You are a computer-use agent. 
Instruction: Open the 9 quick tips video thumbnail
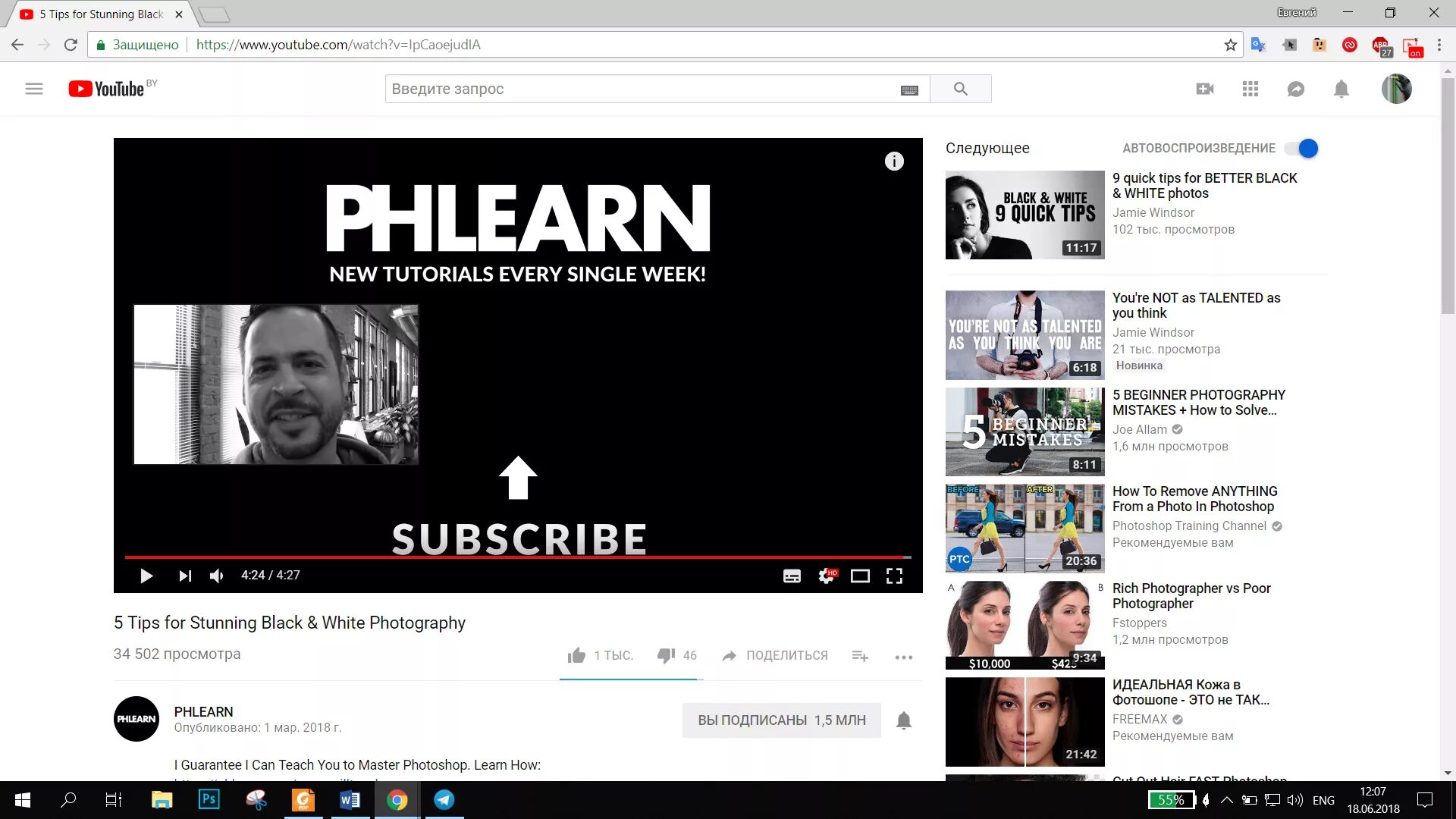[x=1025, y=215]
